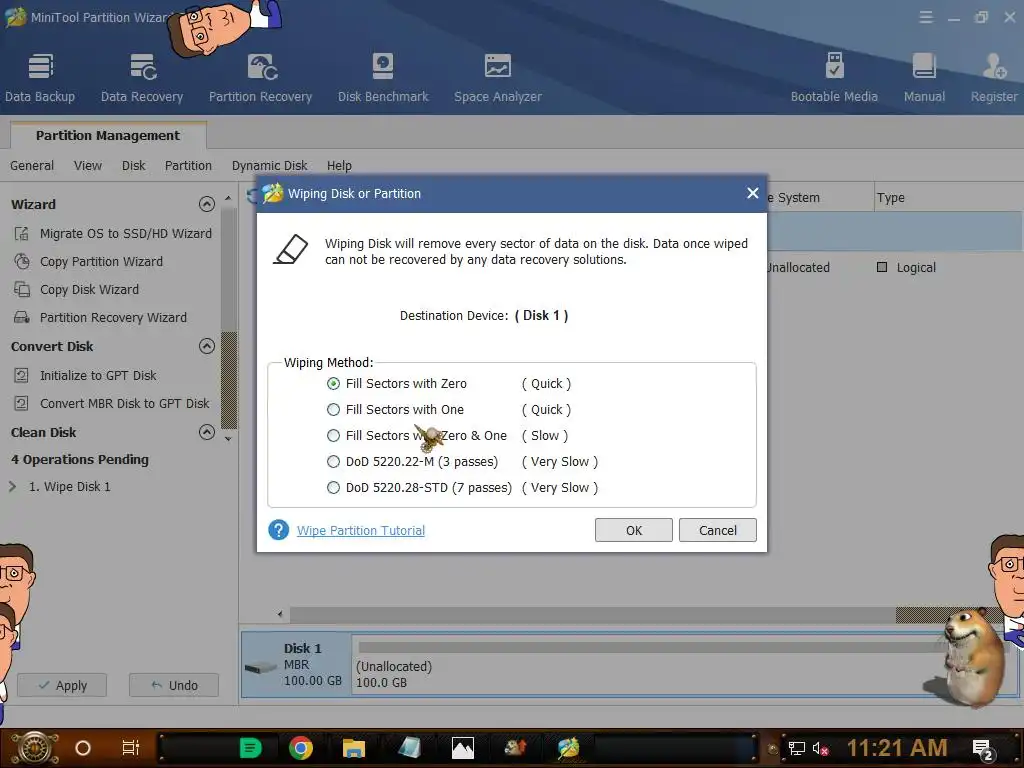The image size is (1024, 768).
Task: Click the MiniTool Partition Wizard taskbar icon
Action: pos(568,748)
